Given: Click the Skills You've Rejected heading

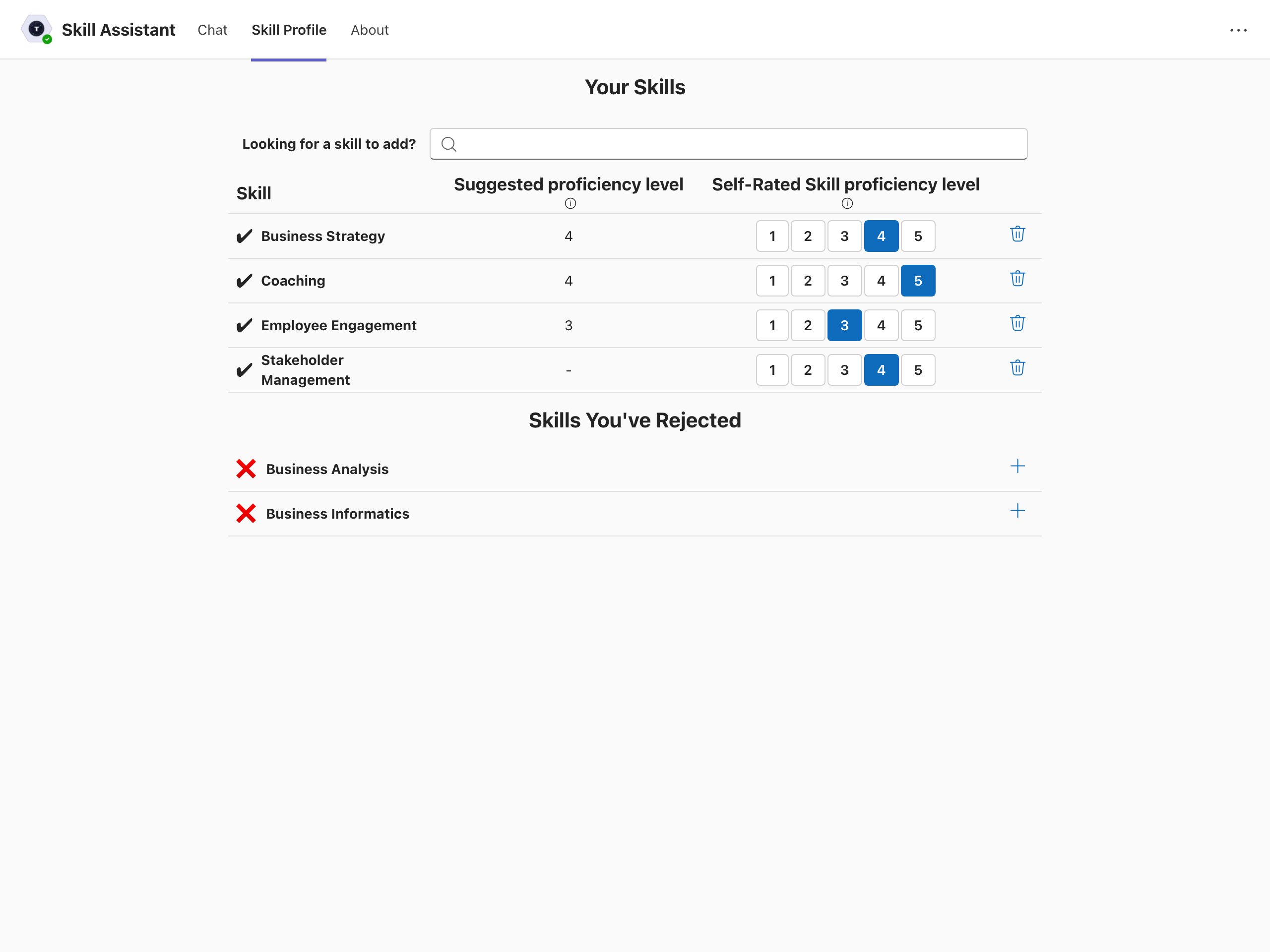Looking at the screenshot, I should pyautogui.click(x=635, y=420).
